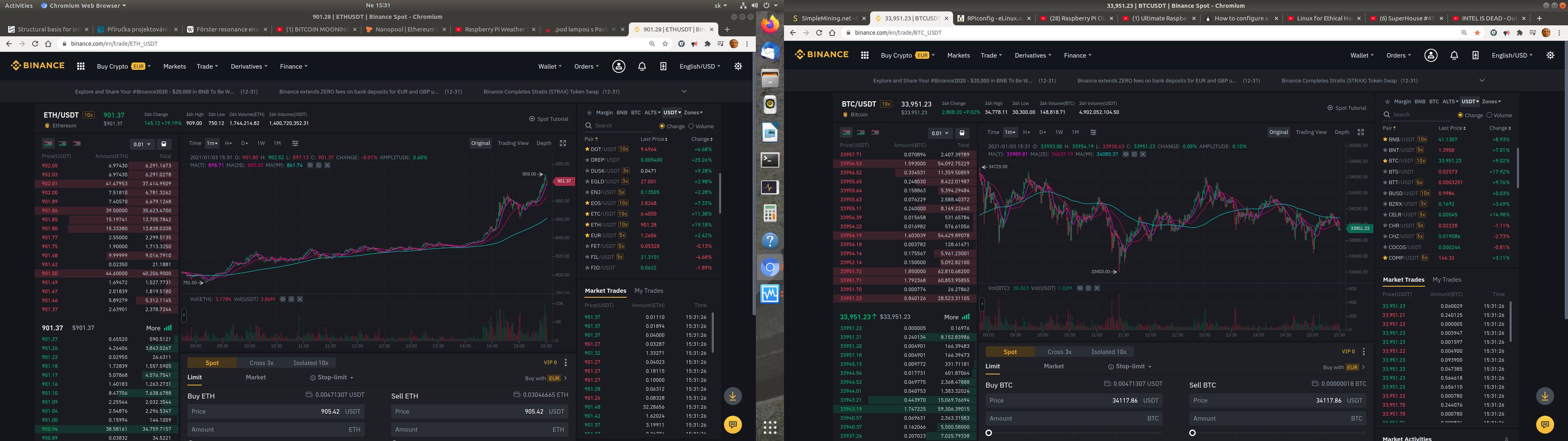
Task: Select Volume radio button in ETH window
Action: pos(691,127)
